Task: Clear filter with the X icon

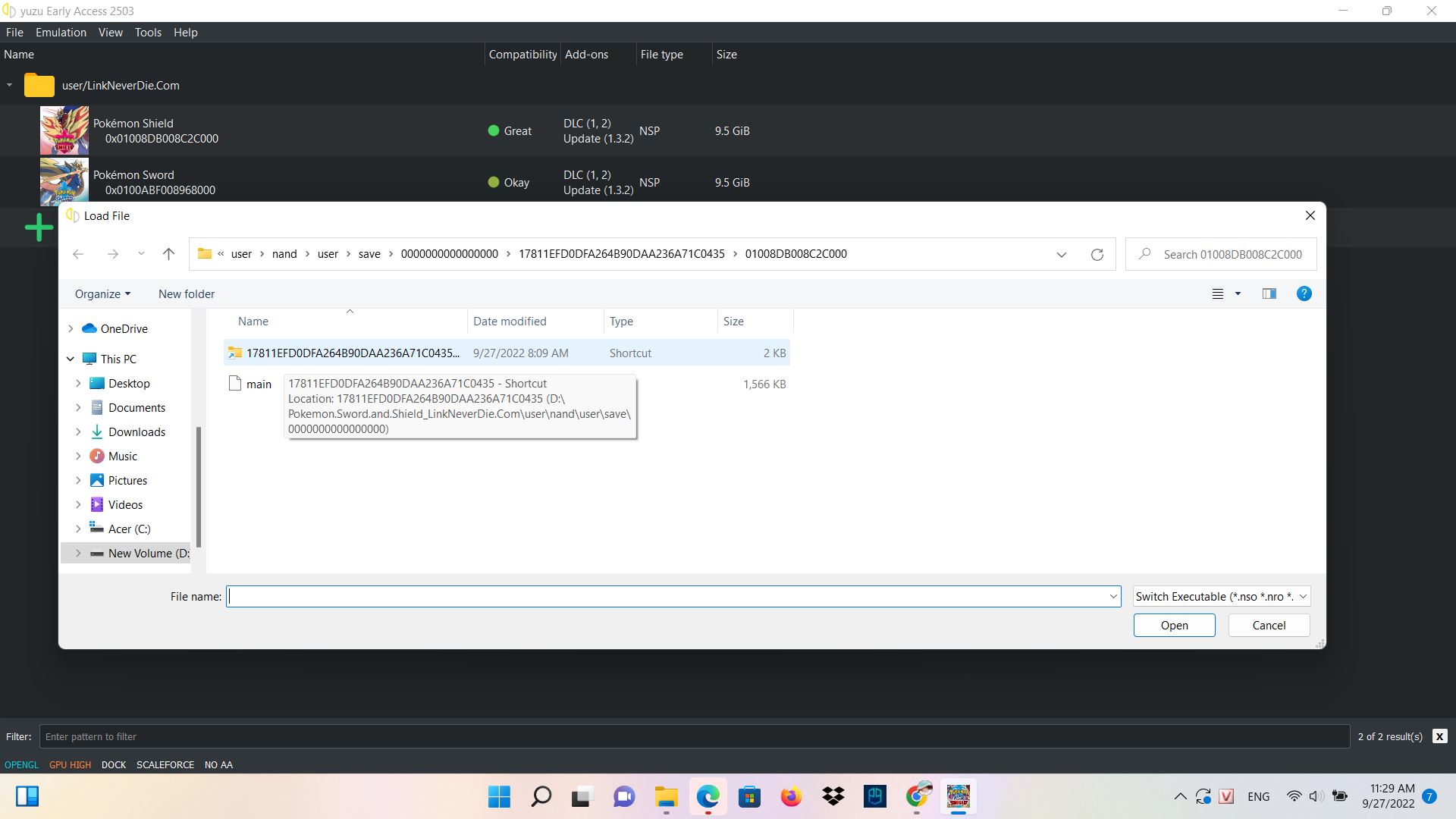Action: [x=1439, y=736]
